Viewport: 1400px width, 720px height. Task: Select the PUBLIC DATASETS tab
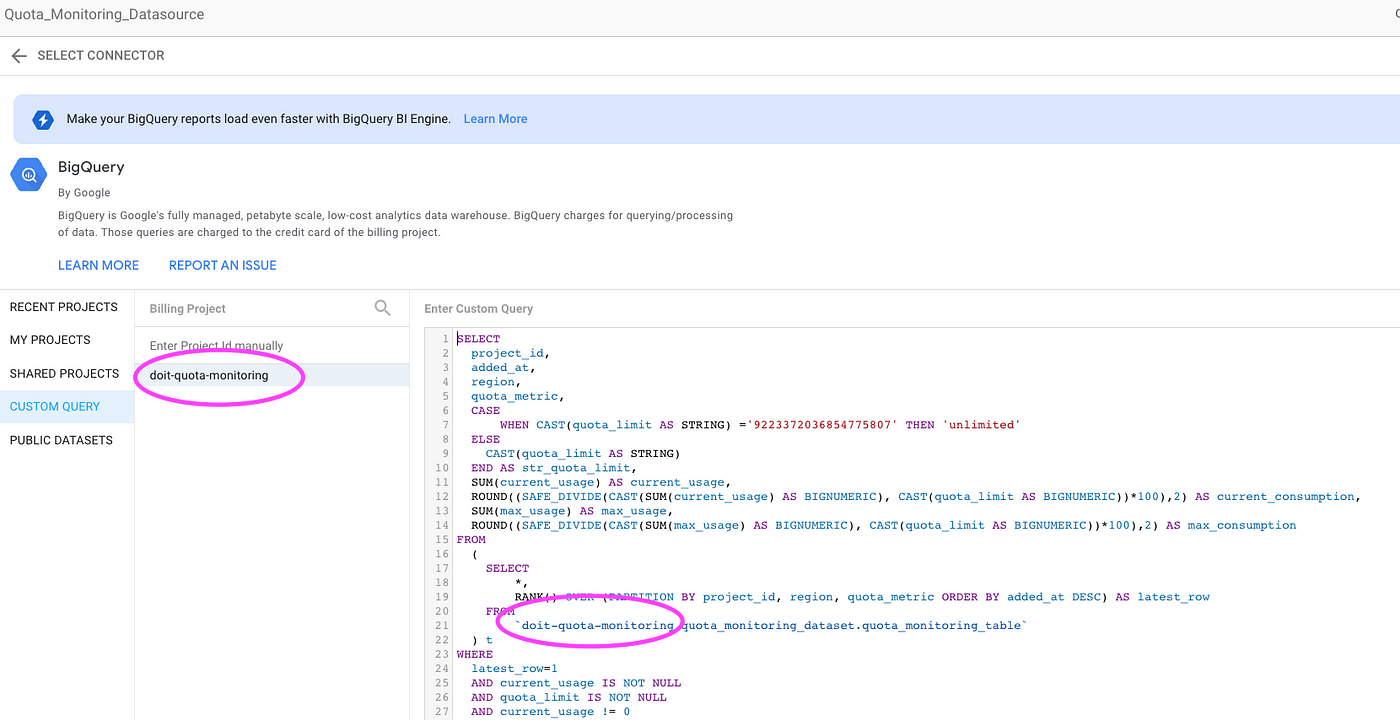(67, 440)
